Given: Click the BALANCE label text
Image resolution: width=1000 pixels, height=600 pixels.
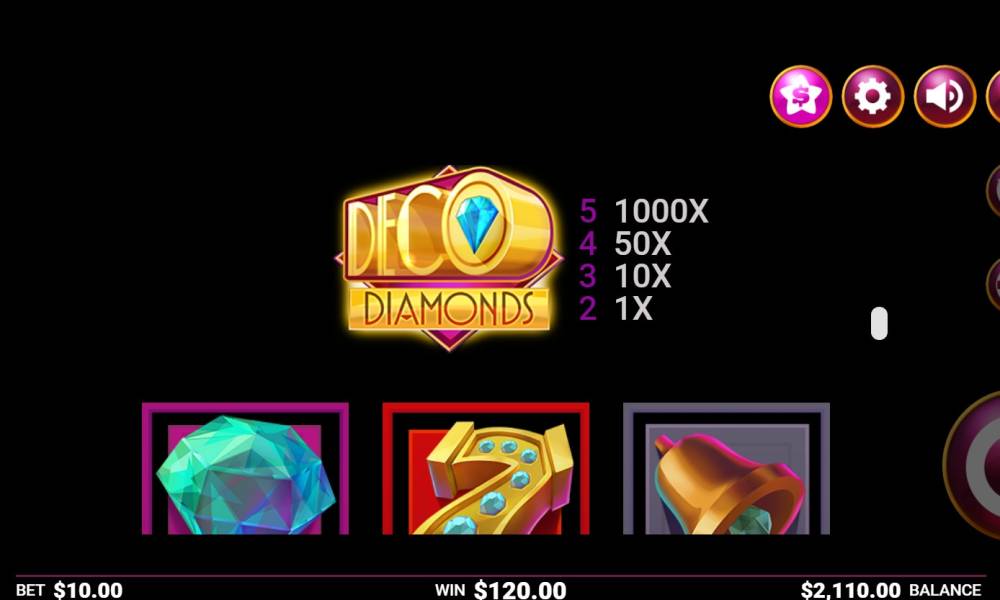Looking at the screenshot, I should 945,590.
